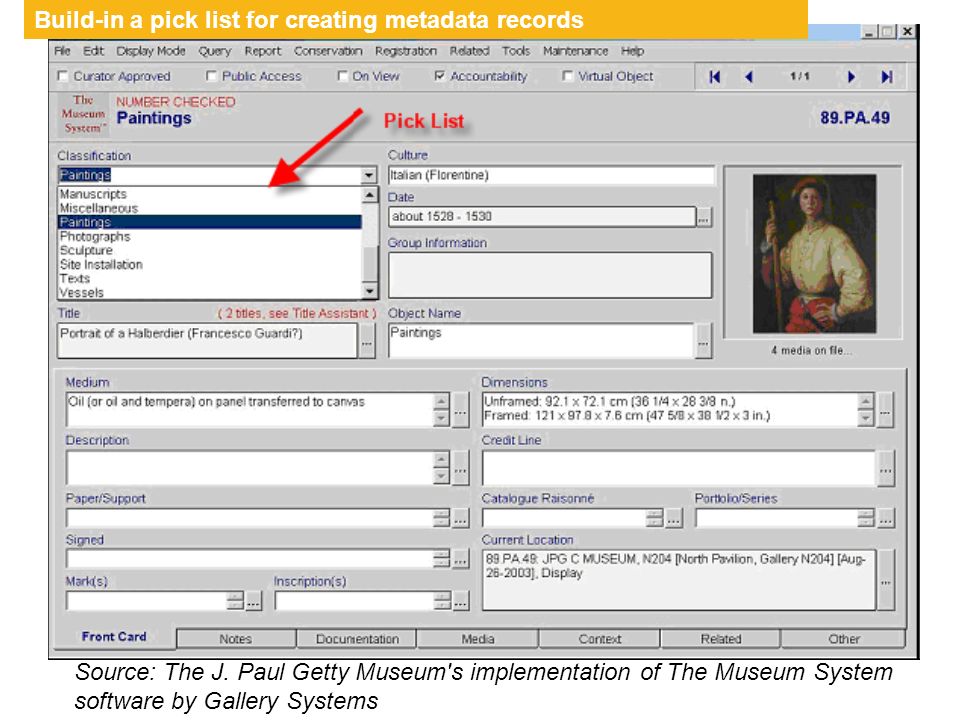Click the 4 media on file link

[811, 350]
